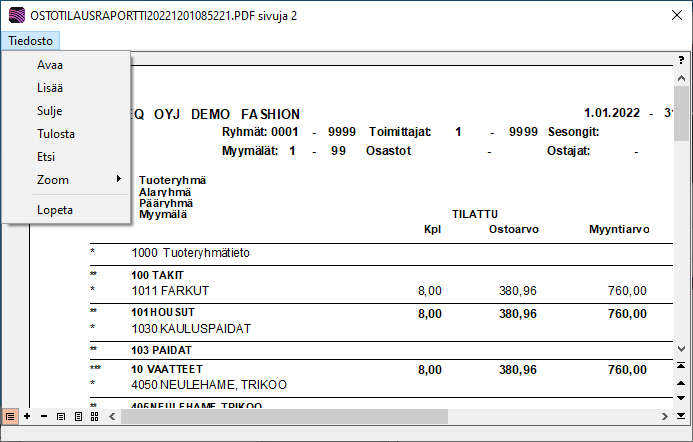Click Lopeta to exit the viewer

coord(55,210)
